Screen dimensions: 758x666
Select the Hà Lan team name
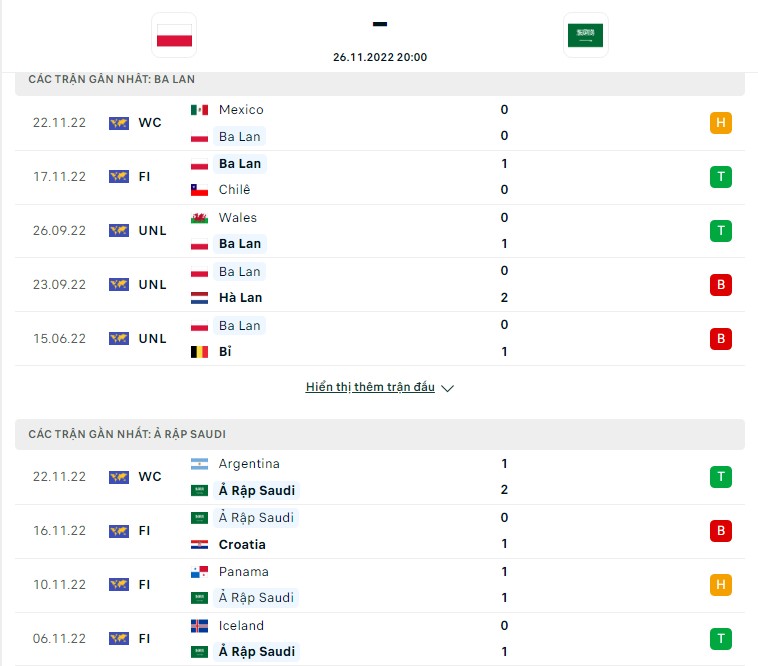pos(240,298)
